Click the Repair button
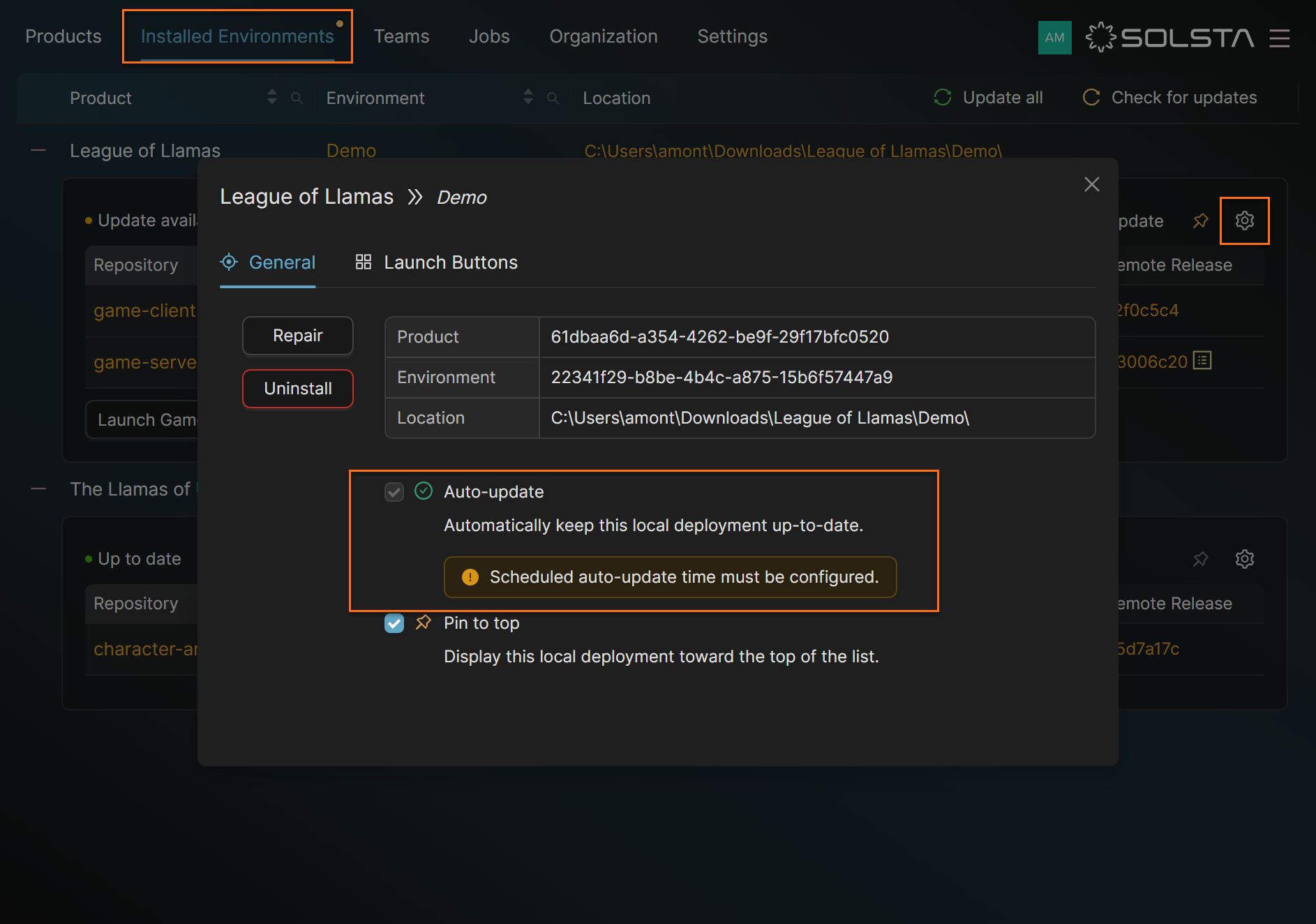 (298, 336)
